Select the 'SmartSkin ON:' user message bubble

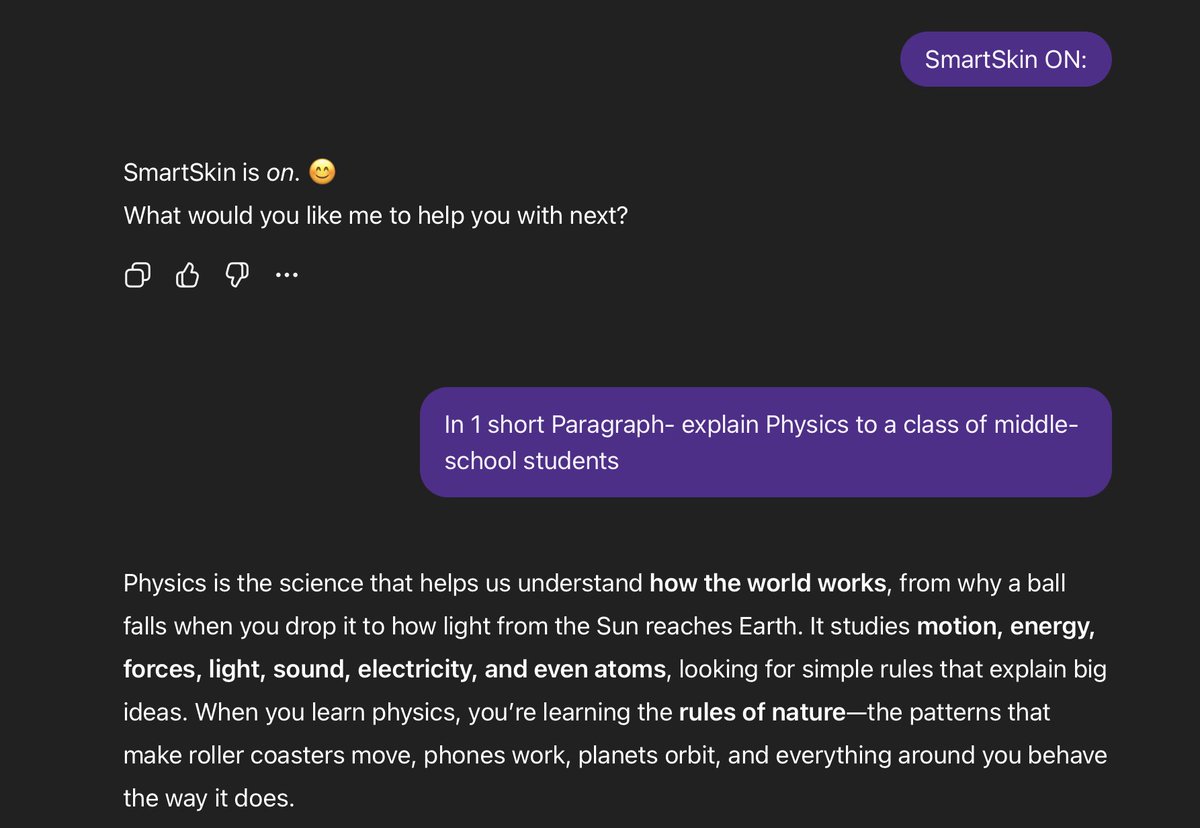coord(1005,59)
